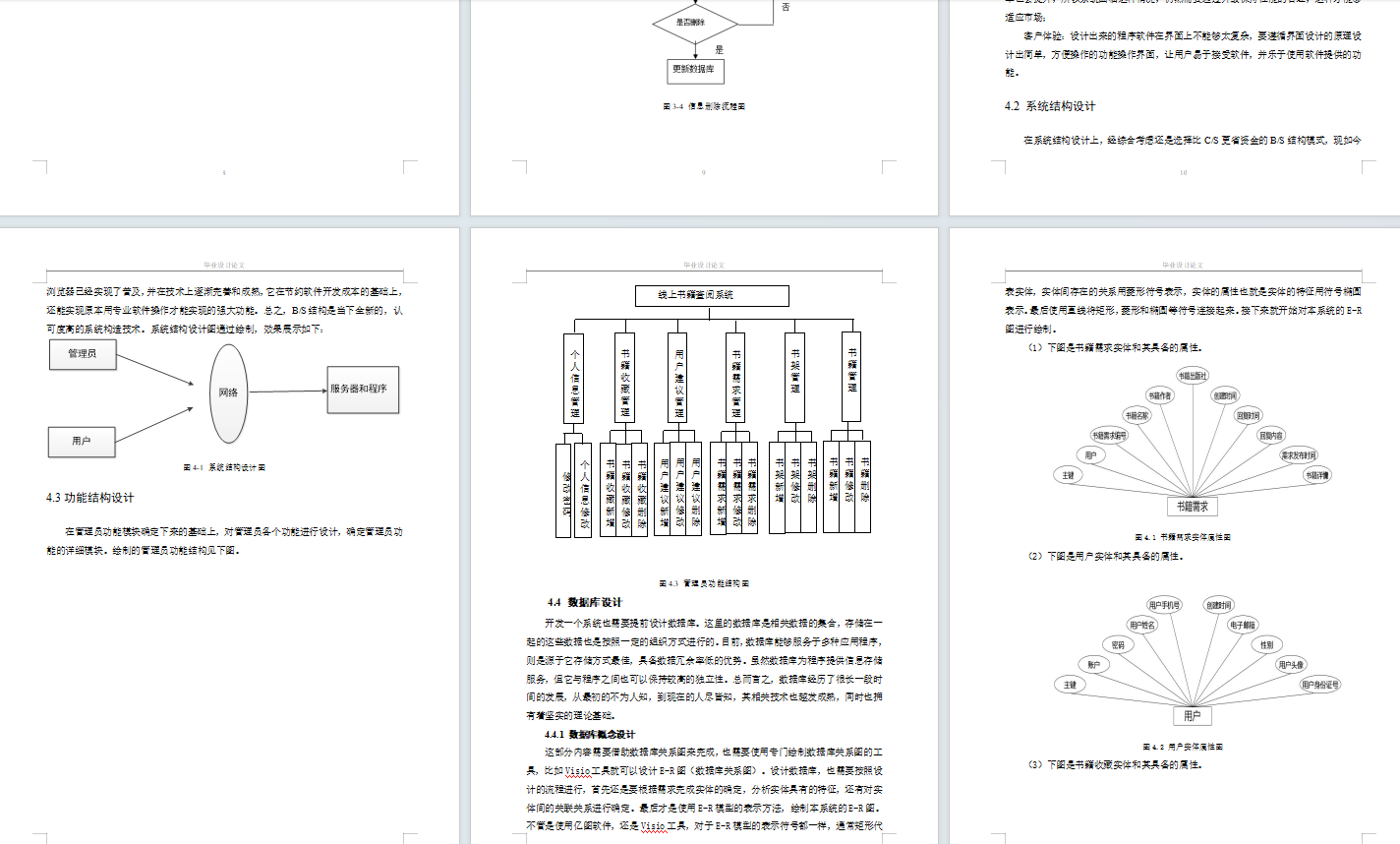Screen dimensions: 1400x844
Task: Select the 服务器和程序 box
Action: [x=362, y=388]
